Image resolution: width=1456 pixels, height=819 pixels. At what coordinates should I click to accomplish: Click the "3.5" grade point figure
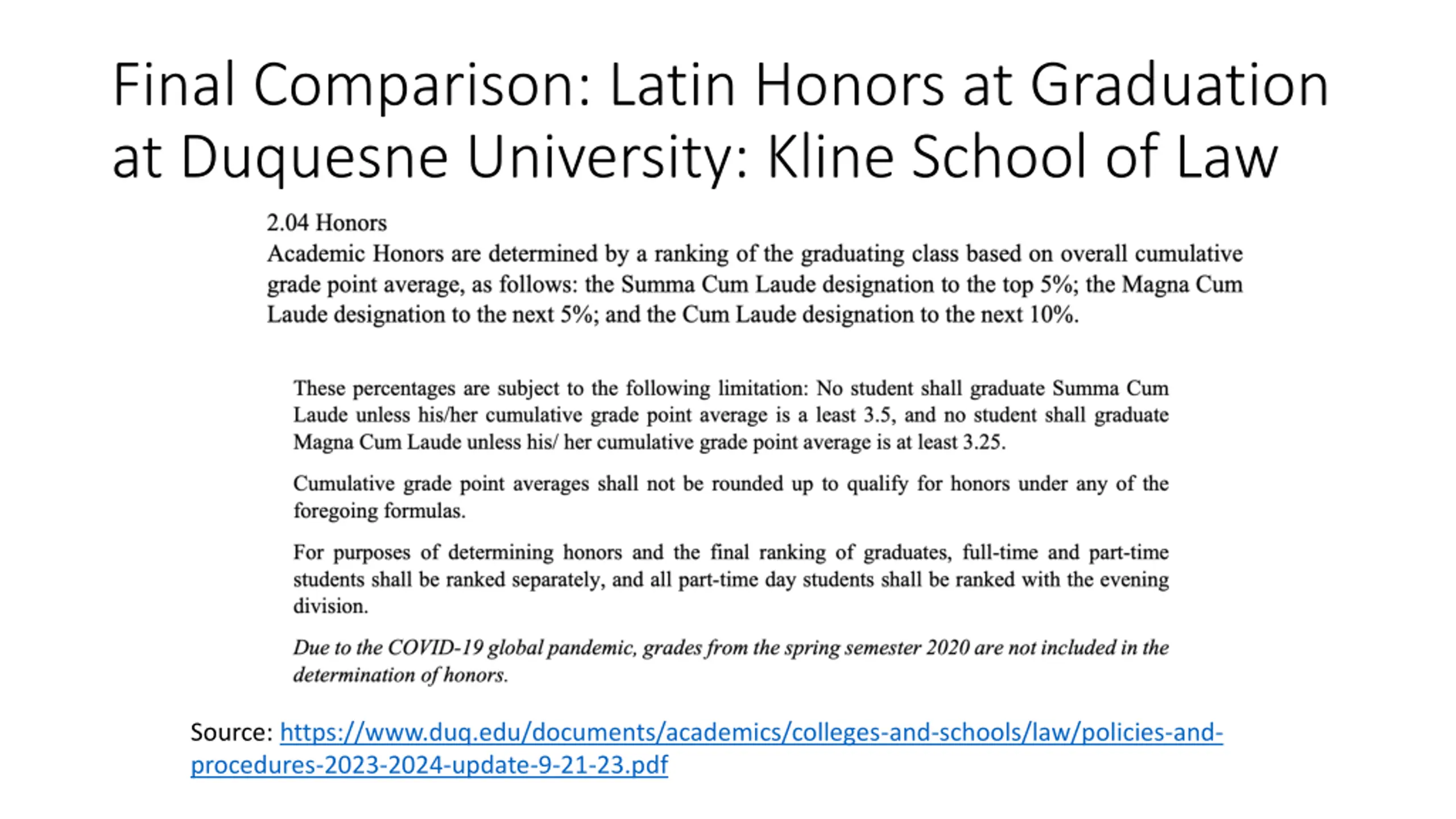[x=876, y=415]
